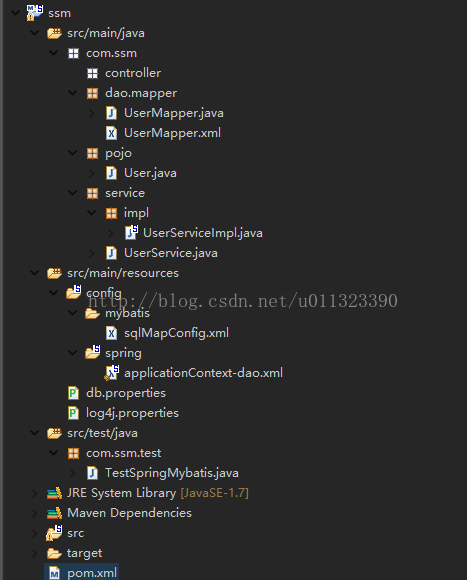Click the JRE System Library icon

click(54, 493)
